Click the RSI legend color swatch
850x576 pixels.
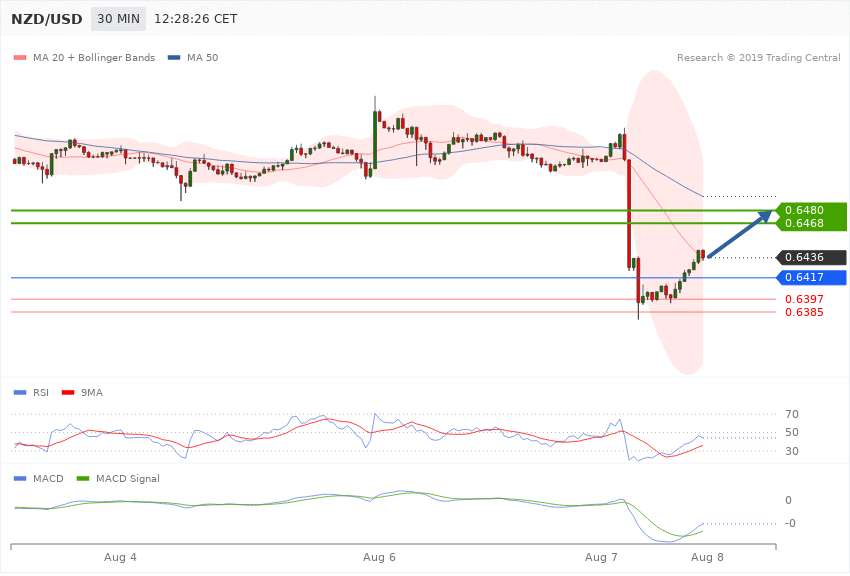click(x=20, y=392)
